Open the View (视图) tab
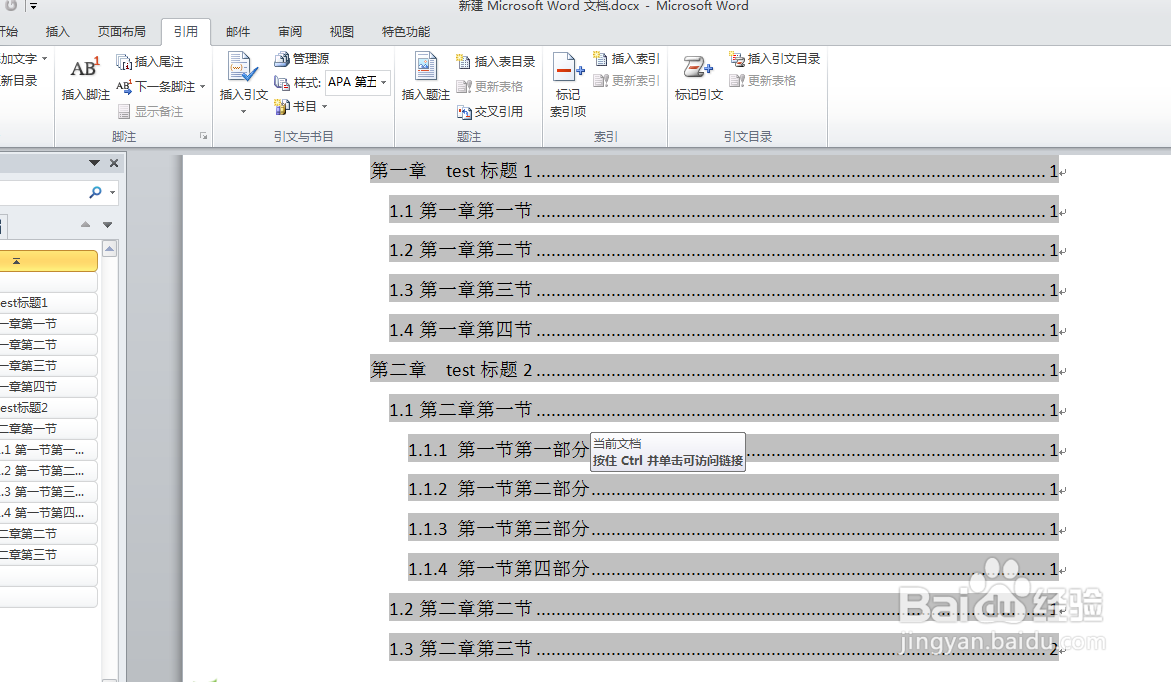The width and height of the screenshot is (1171, 682). (x=341, y=31)
